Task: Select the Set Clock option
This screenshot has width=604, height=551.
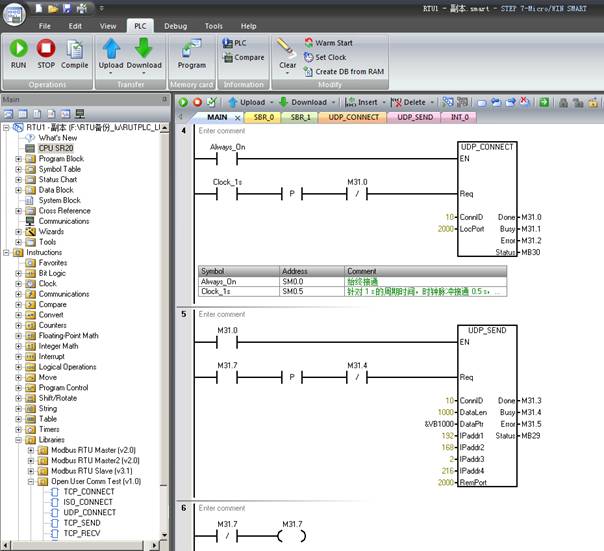Action: [330, 57]
